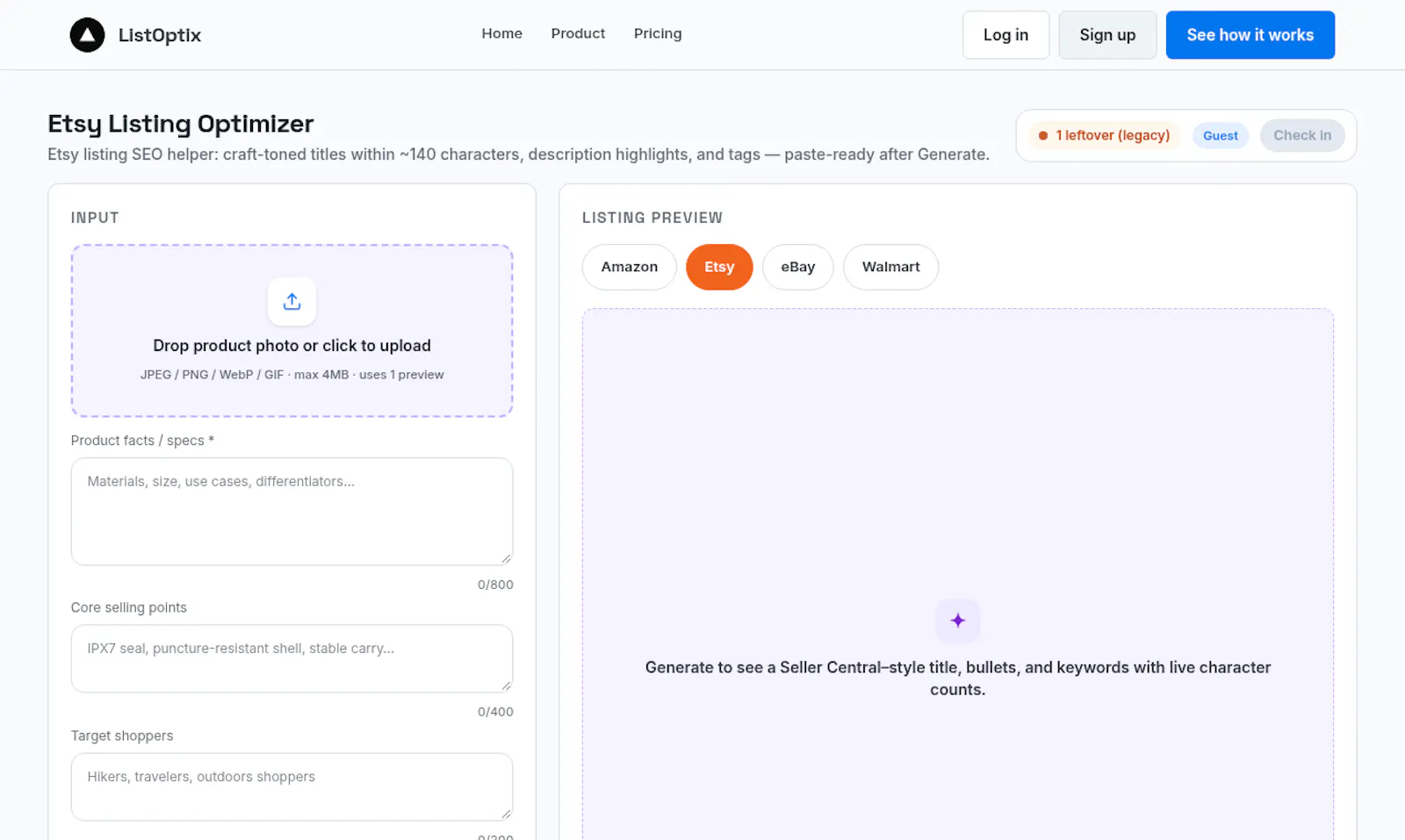Click the 0/800 character counter
Viewport: 1405px width, 840px height.
point(495,585)
